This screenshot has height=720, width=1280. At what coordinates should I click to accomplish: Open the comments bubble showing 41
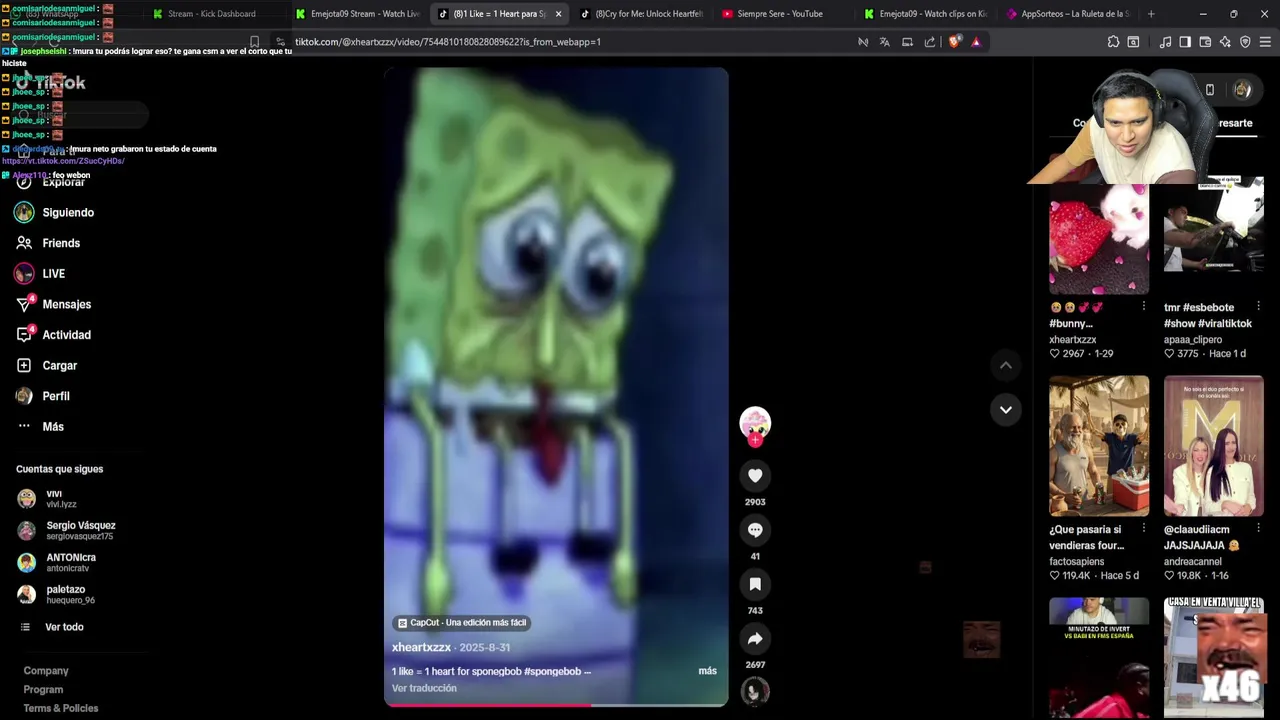[755, 530]
